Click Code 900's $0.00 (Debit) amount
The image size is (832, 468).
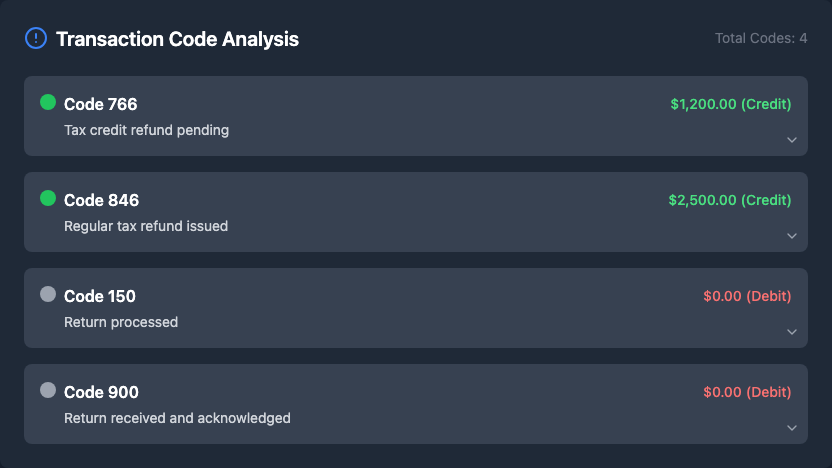coord(747,392)
